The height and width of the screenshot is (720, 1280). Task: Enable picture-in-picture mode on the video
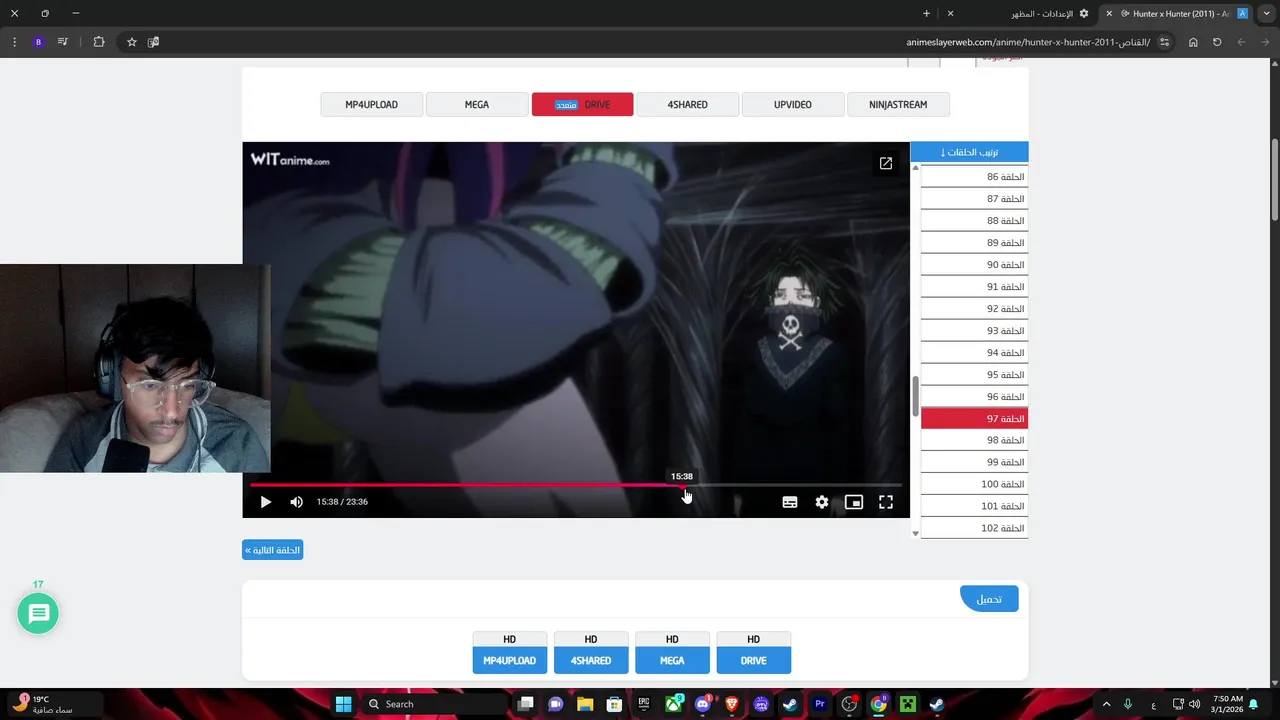(x=854, y=502)
